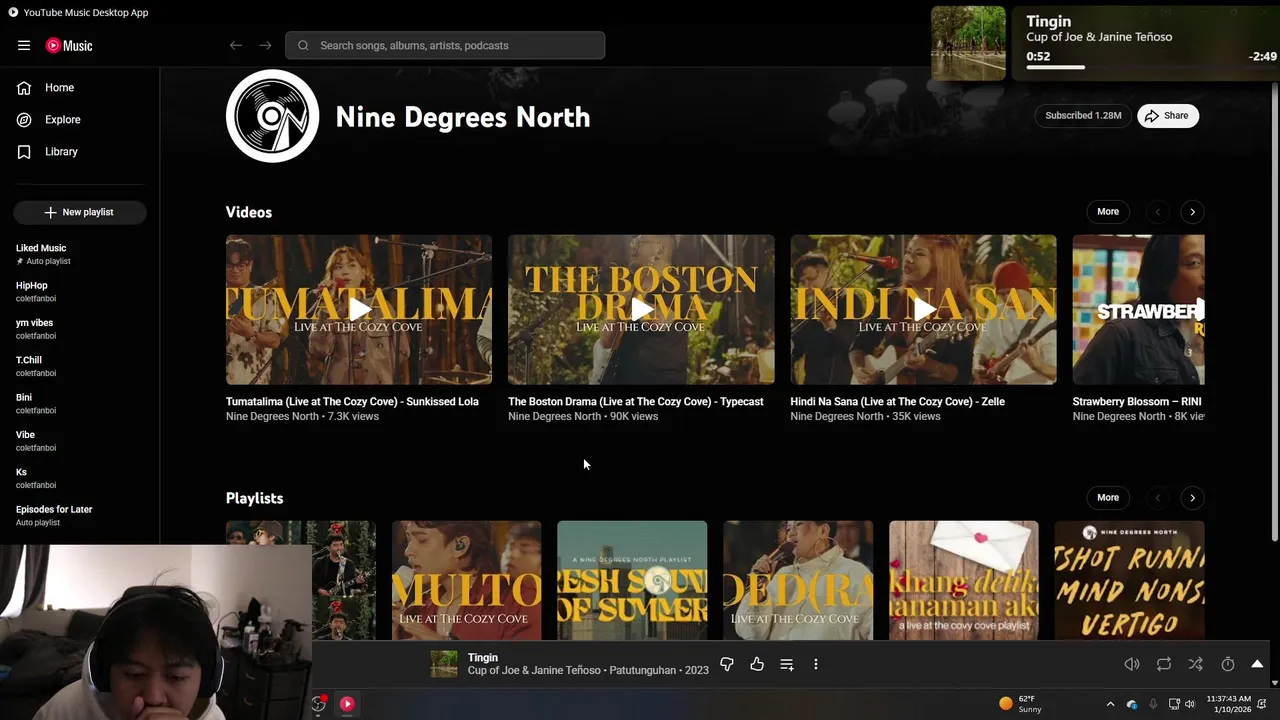1280x720 pixels.
Task: Click the YouTube Music logo
Action: (x=69, y=45)
